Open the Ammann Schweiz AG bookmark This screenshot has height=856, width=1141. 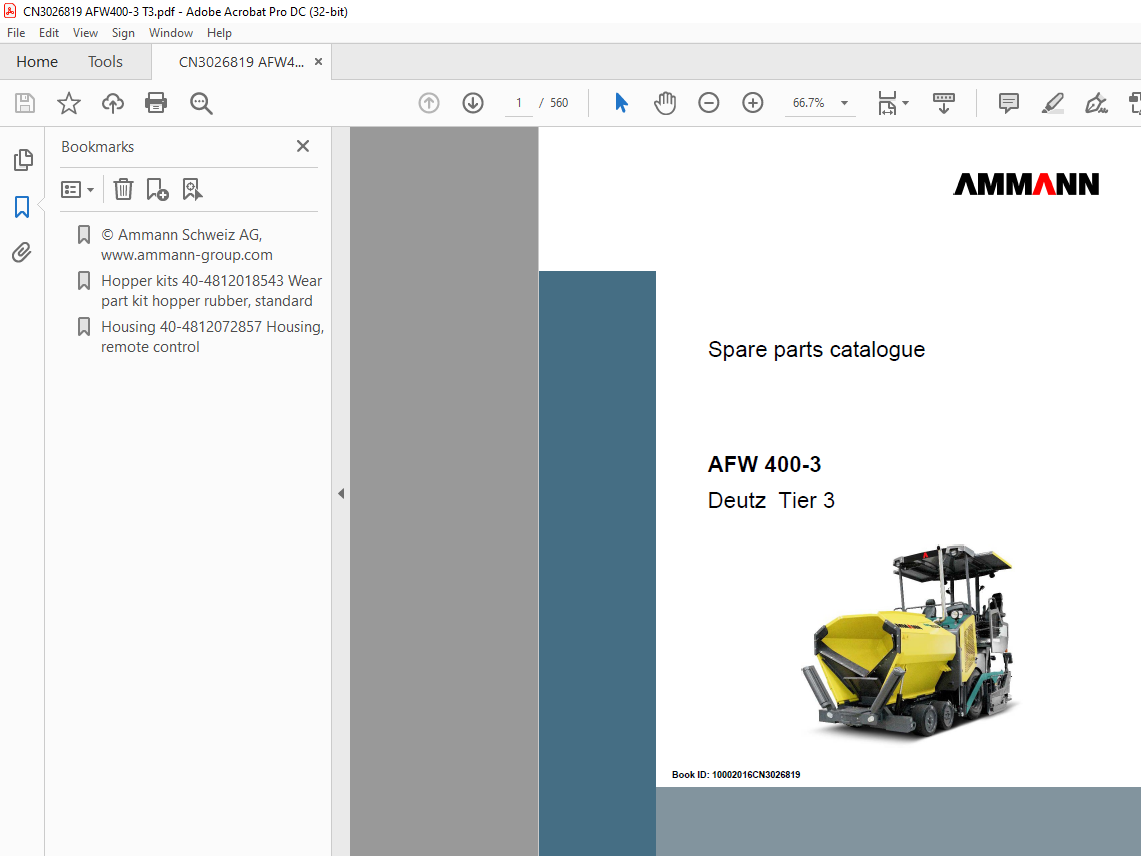(x=186, y=245)
